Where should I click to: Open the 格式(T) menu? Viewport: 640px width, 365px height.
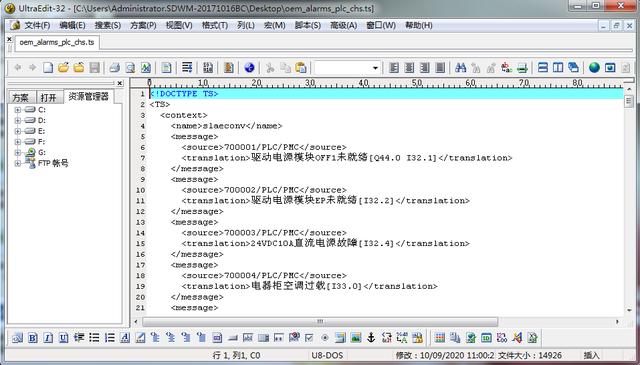(215, 25)
